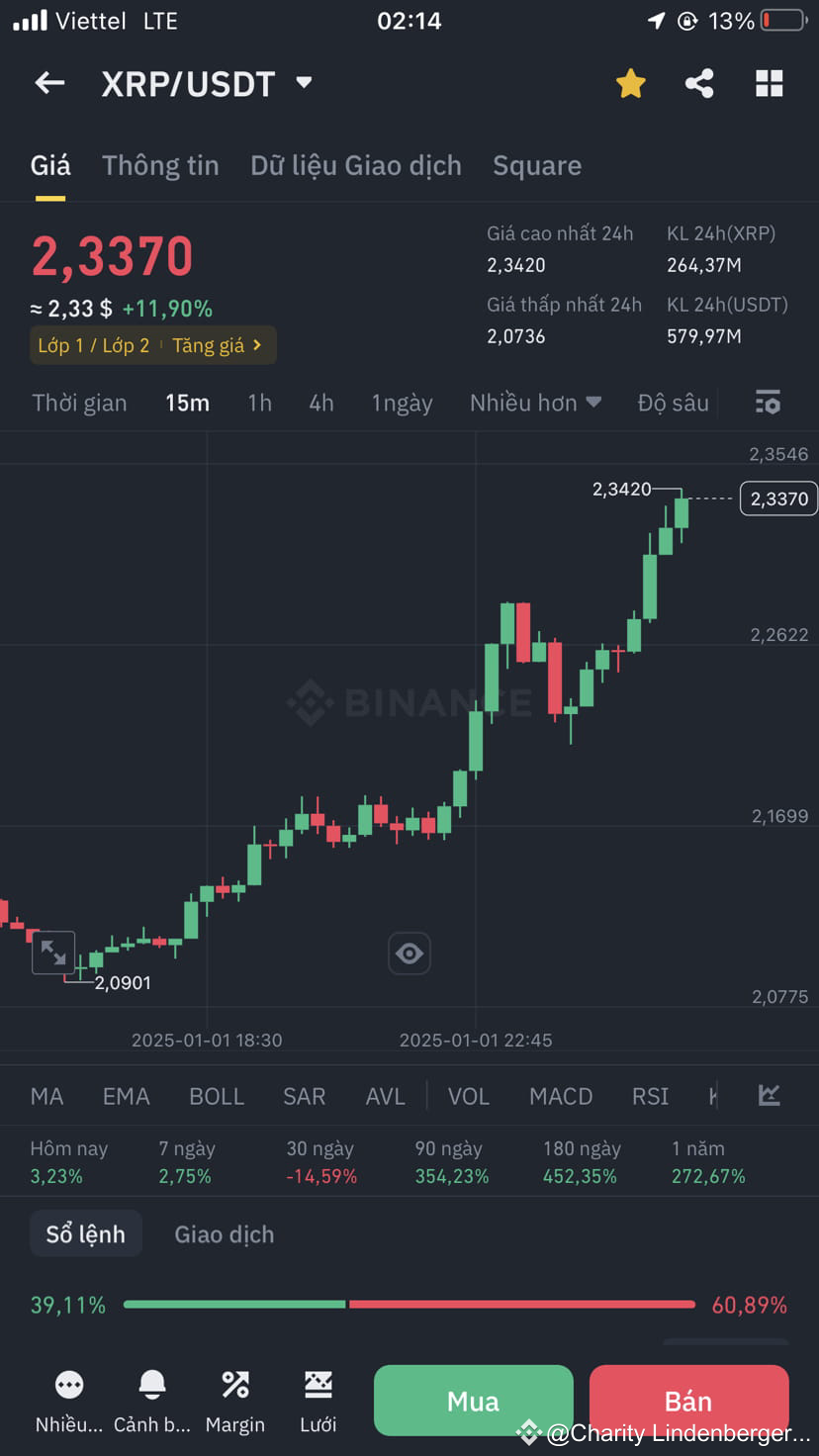This screenshot has width=819, height=1456.
Task: Enable the BOLL indicator
Action: (217, 1096)
